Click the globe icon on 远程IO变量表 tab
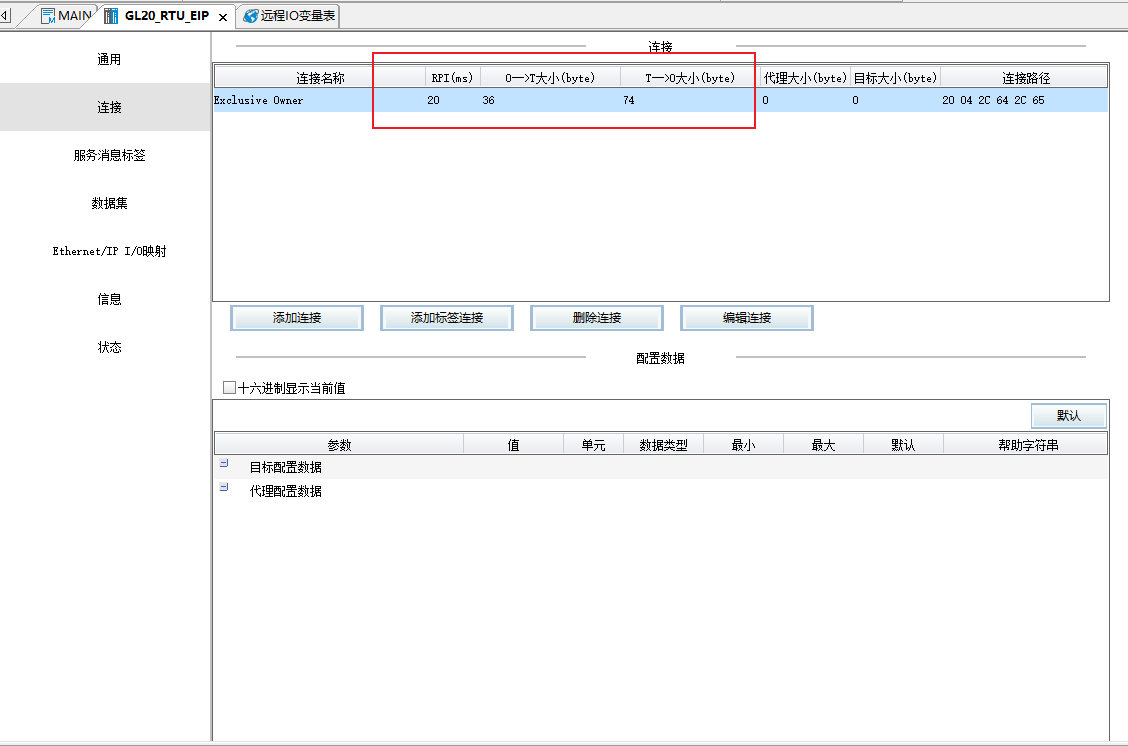This screenshot has height=746, width=1128. pyautogui.click(x=250, y=16)
